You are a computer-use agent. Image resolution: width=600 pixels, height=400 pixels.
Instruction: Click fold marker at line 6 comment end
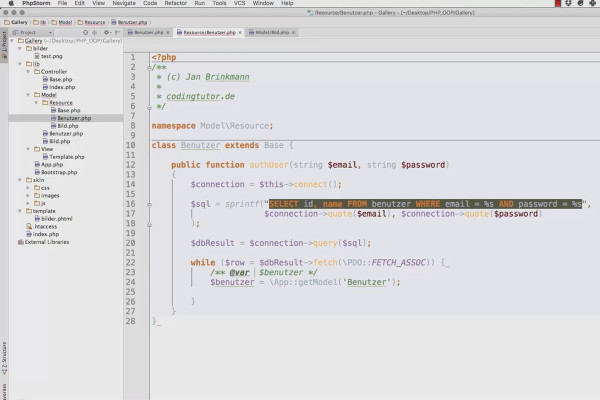[x=149, y=108]
